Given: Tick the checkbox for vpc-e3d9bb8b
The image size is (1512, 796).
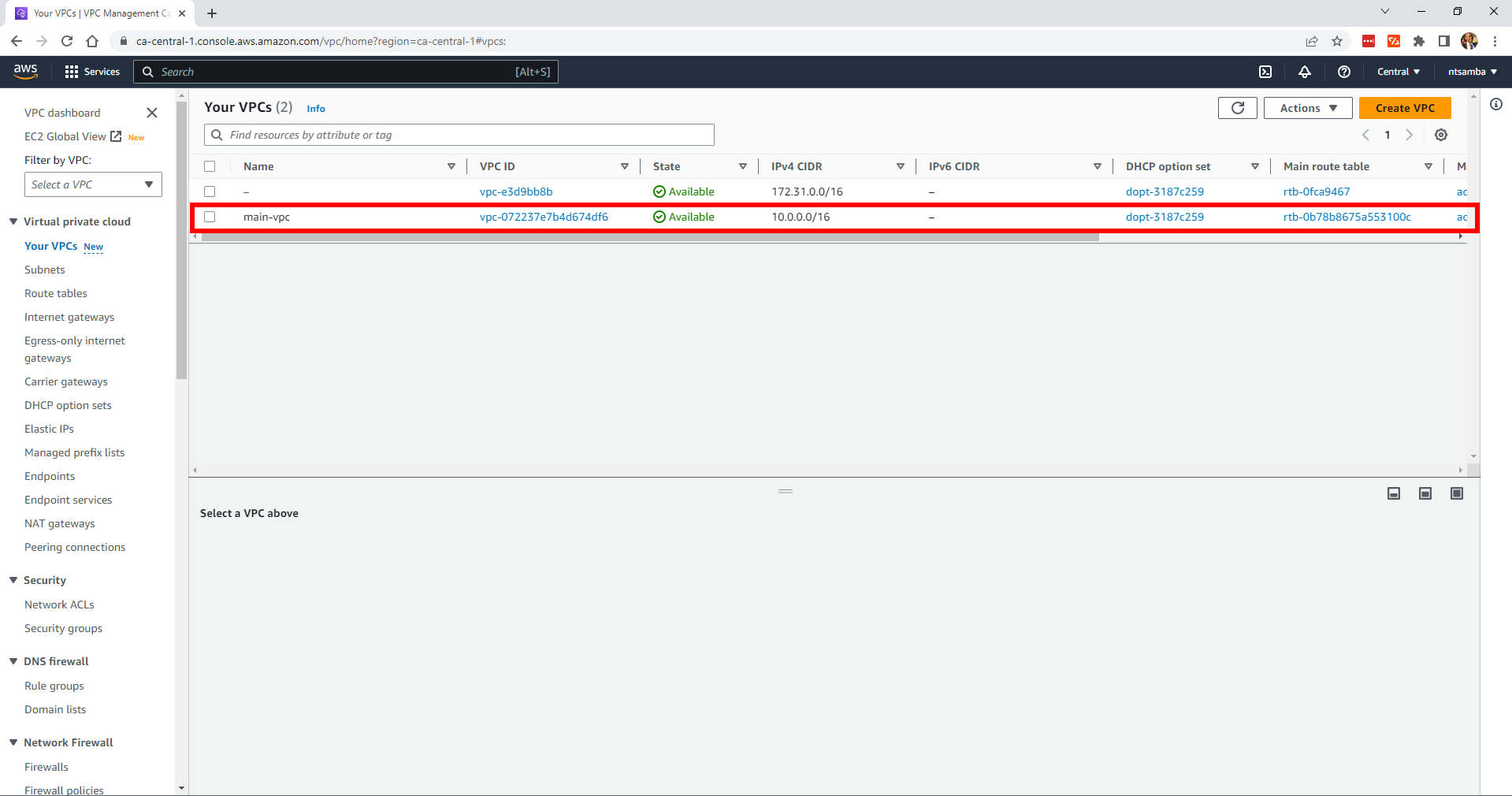Looking at the screenshot, I should 210,192.
